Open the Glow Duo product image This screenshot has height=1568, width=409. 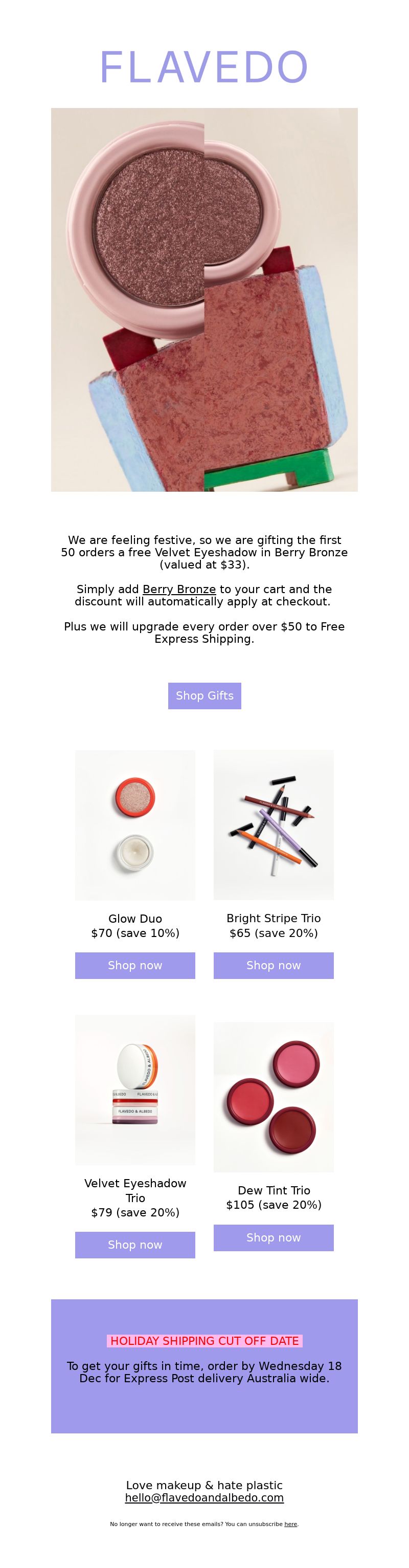coord(135,825)
